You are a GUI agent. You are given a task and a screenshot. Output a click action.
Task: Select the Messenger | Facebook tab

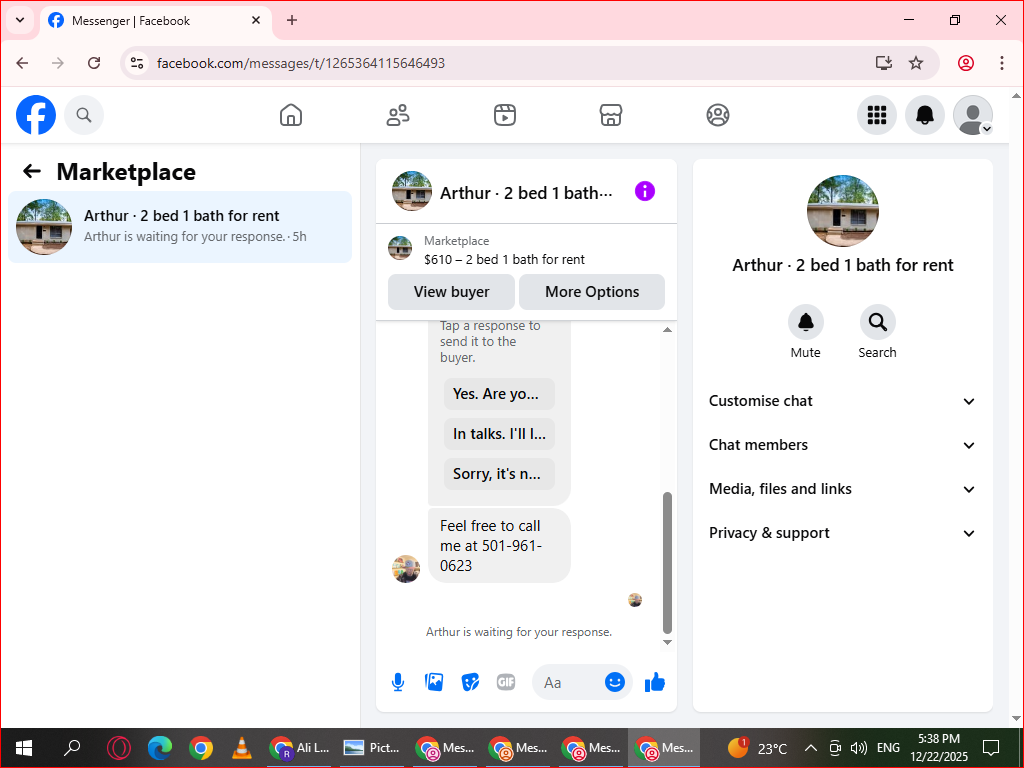click(156, 21)
